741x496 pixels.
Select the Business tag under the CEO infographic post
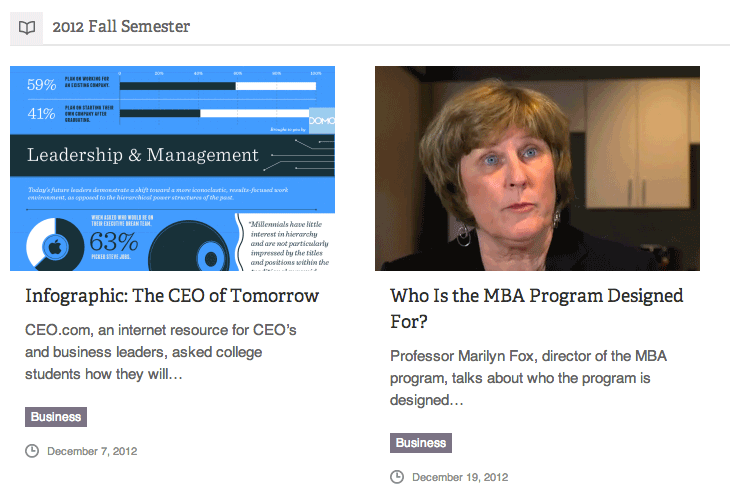tap(56, 417)
